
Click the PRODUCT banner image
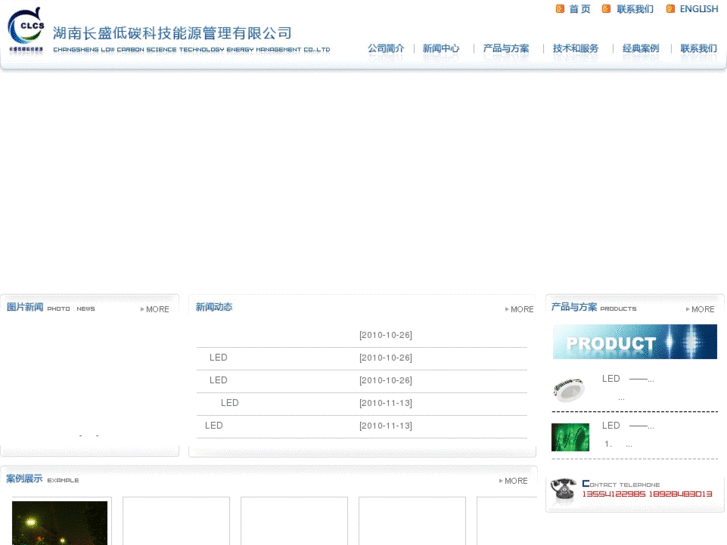coord(635,342)
